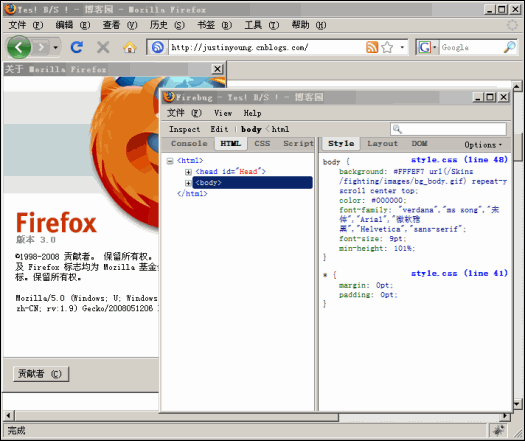
Task: Maximize the Firebug window
Action: 490,97
